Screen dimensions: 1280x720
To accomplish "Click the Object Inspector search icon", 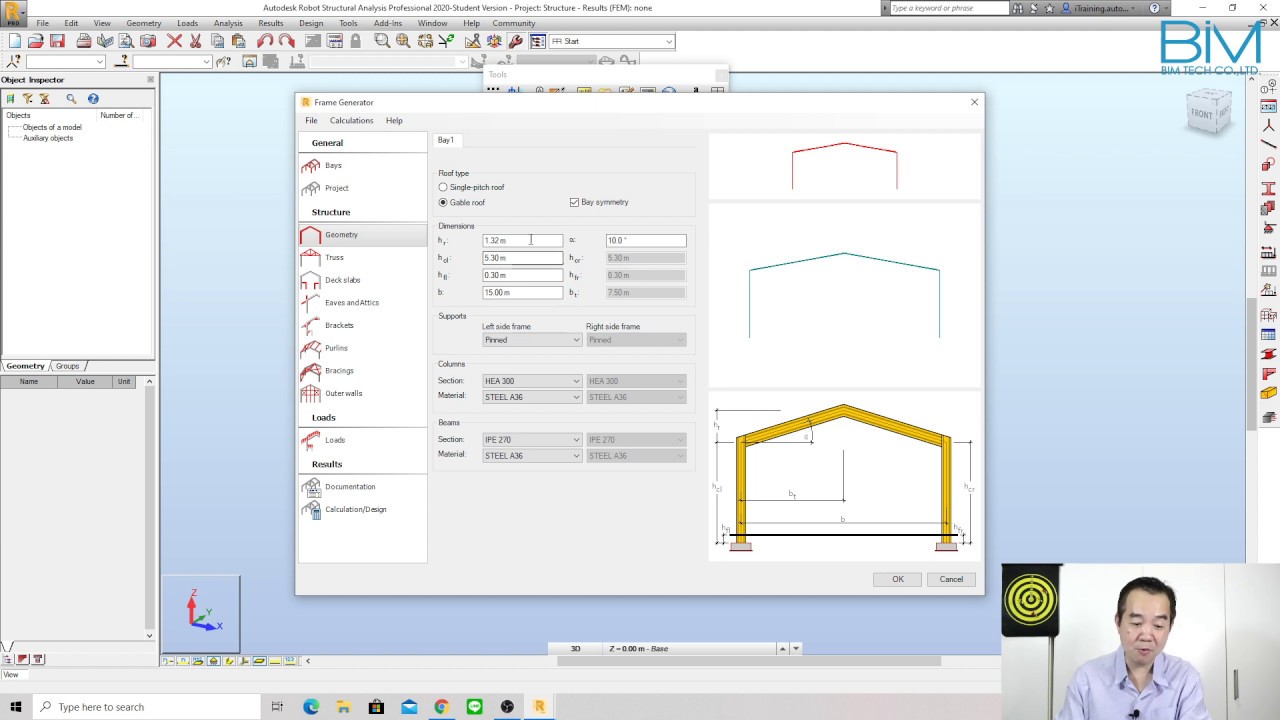I will (x=71, y=98).
